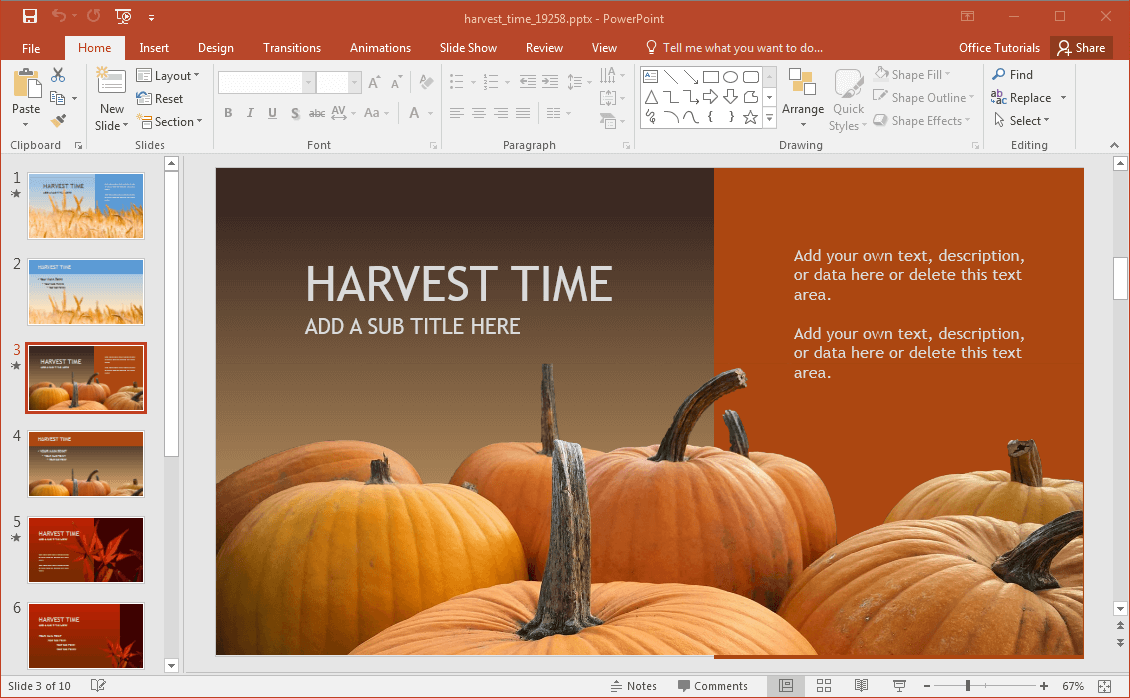
Task: Click the Font Color A button
Action: [x=414, y=112]
